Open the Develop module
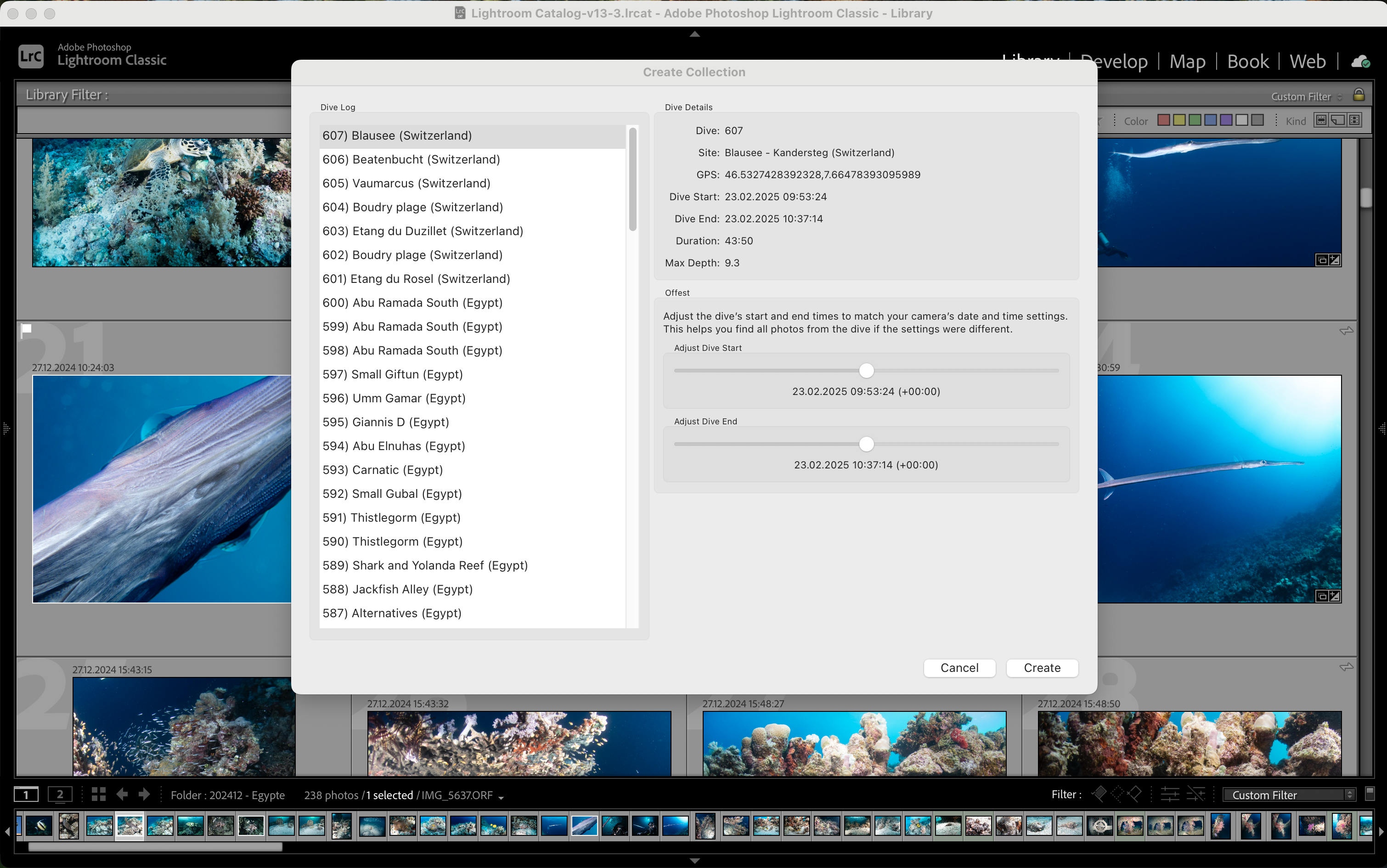This screenshot has width=1387, height=868. coord(1114,61)
